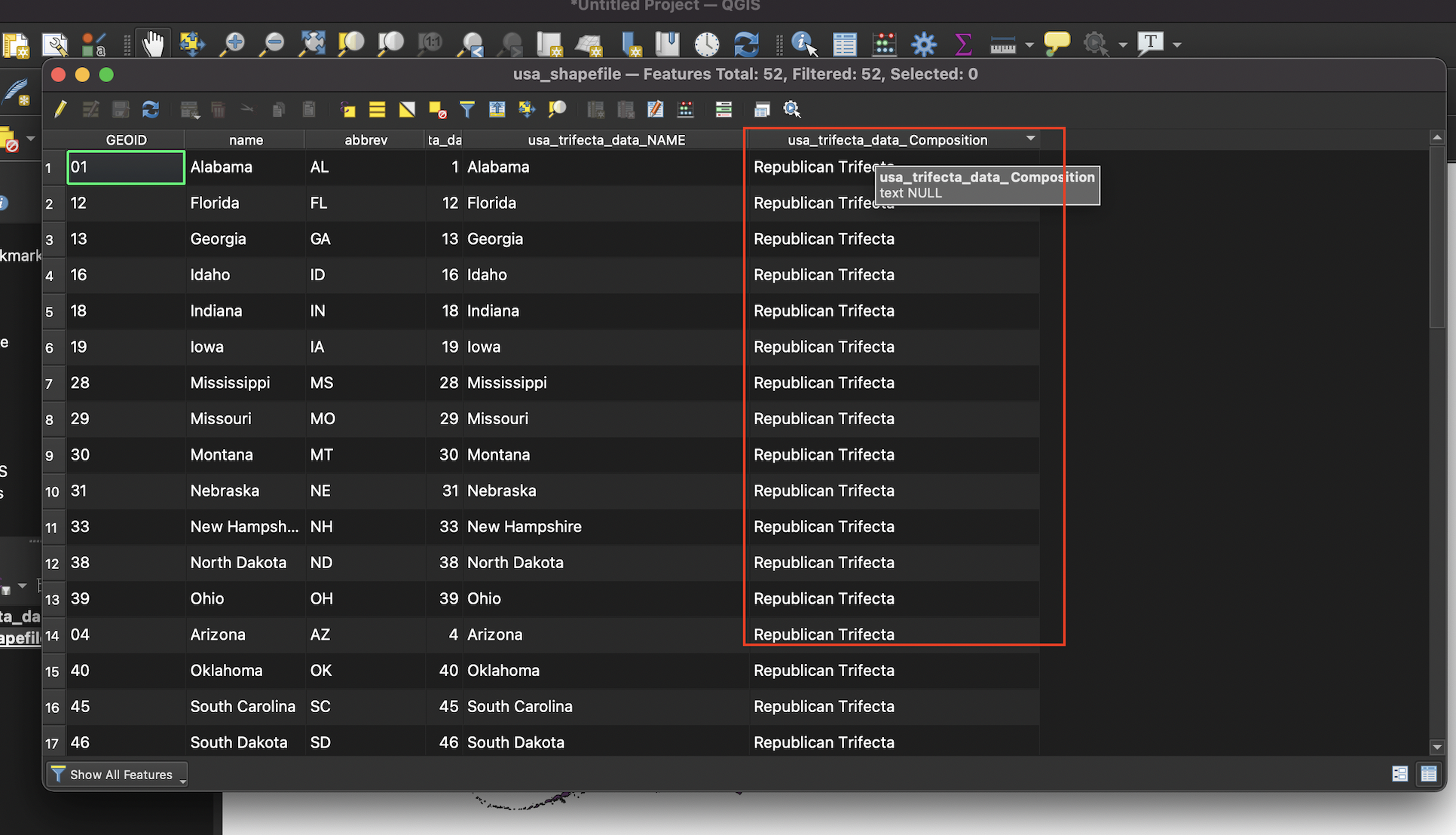Toggle editing mode with the pencil icon
This screenshot has height=835, width=1456.
[x=60, y=109]
